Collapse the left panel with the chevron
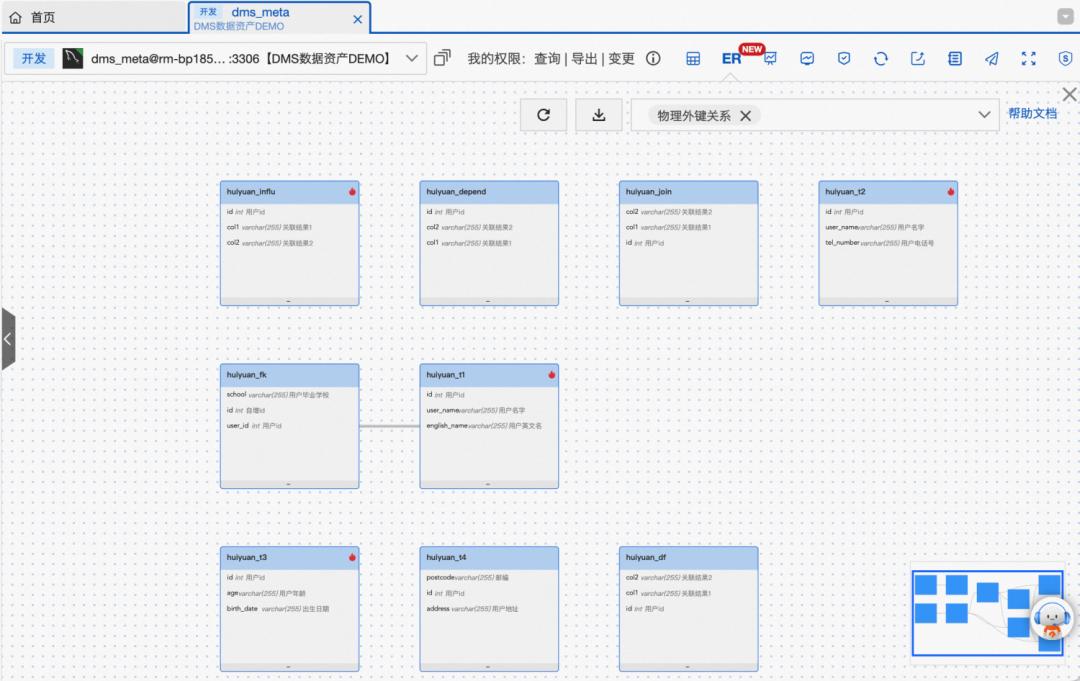This screenshot has width=1080, height=681. 9,338
